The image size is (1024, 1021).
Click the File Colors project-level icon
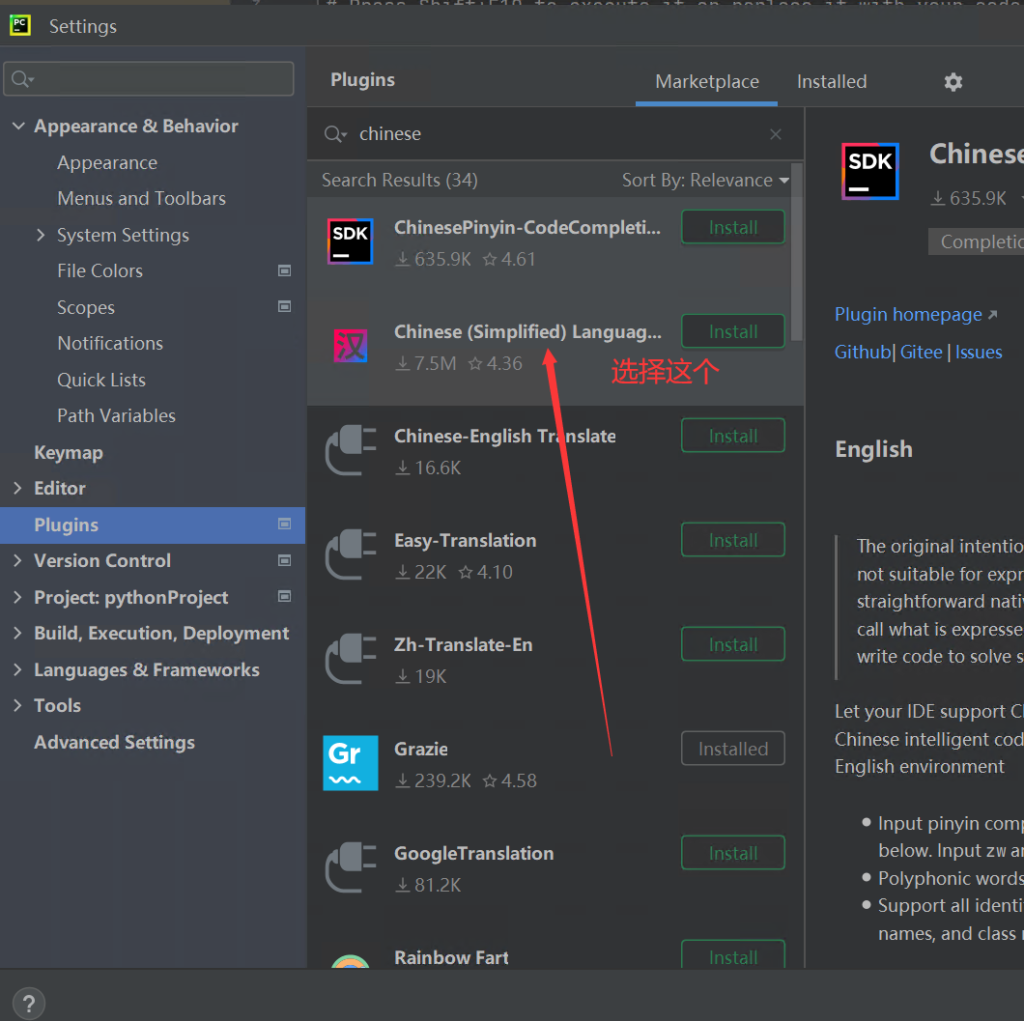[x=284, y=270]
